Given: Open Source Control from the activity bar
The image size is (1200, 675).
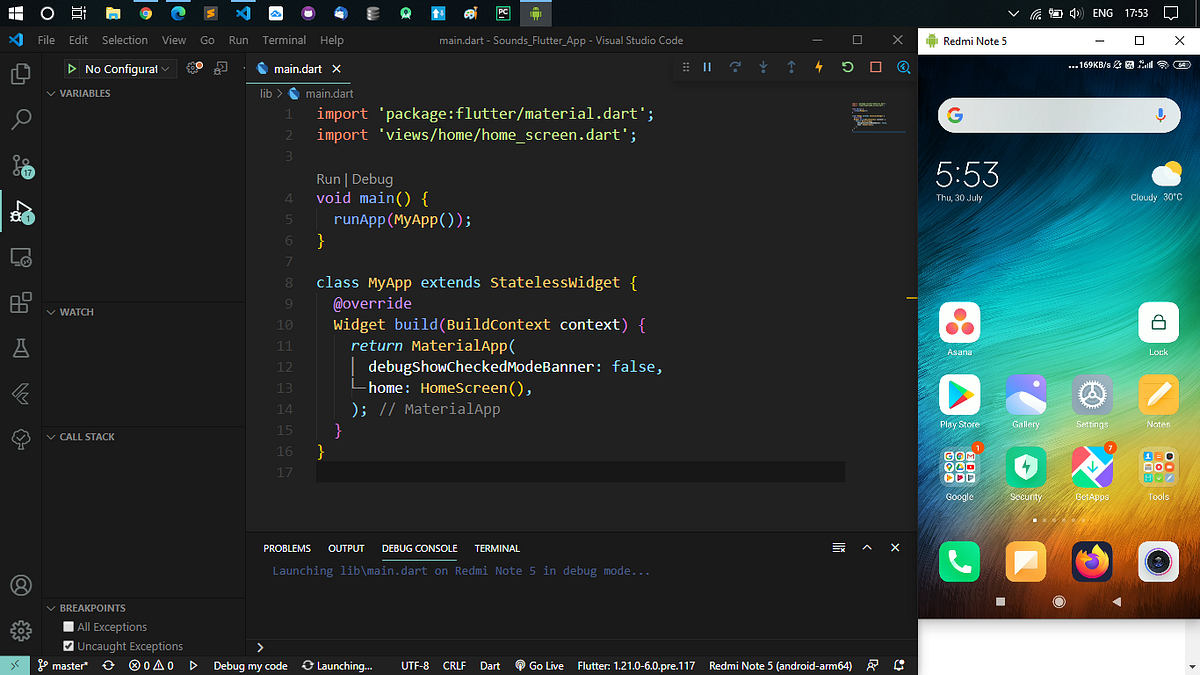Looking at the screenshot, I should (21, 165).
